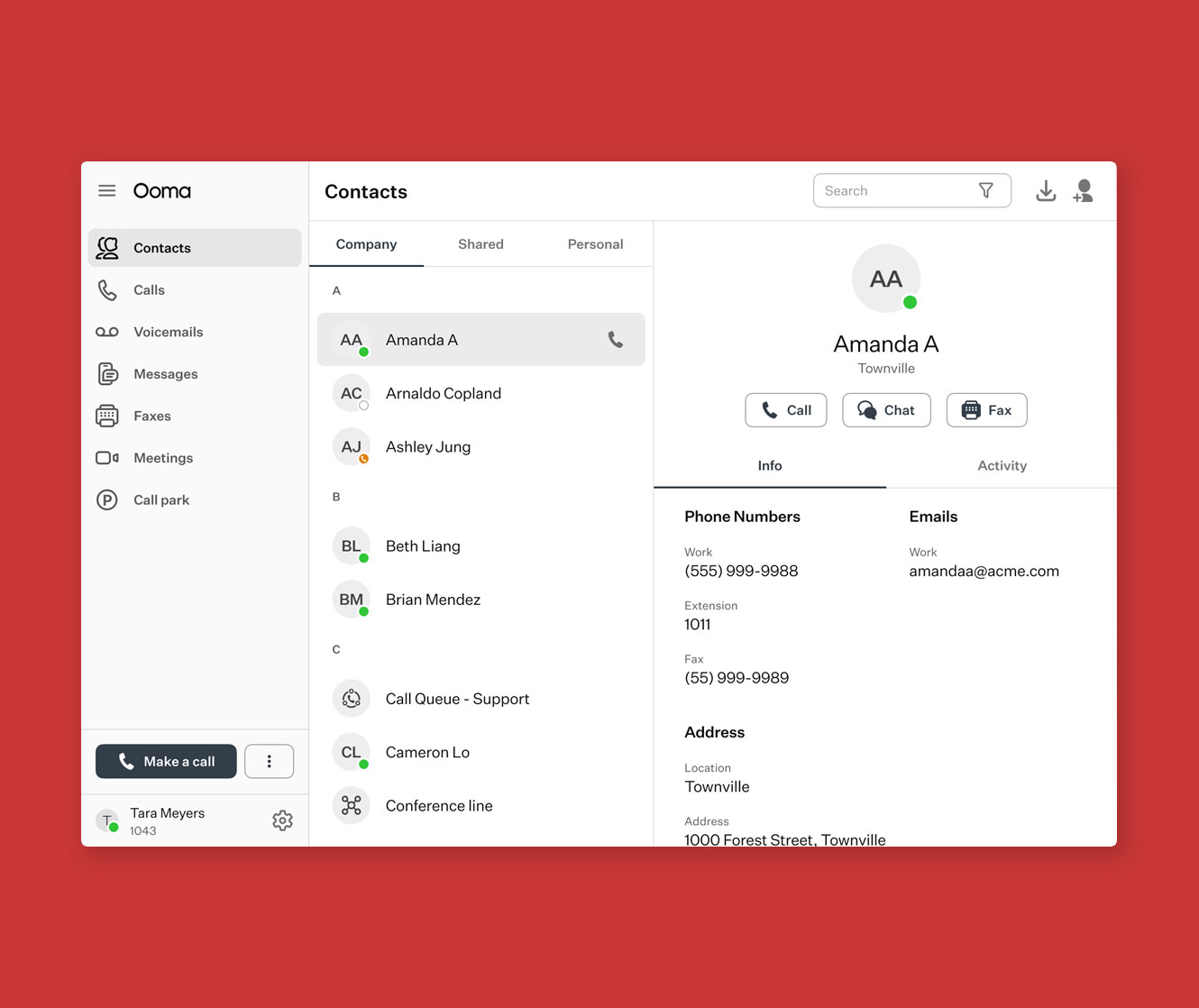Open Call park in the sidebar

[x=161, y=500]
